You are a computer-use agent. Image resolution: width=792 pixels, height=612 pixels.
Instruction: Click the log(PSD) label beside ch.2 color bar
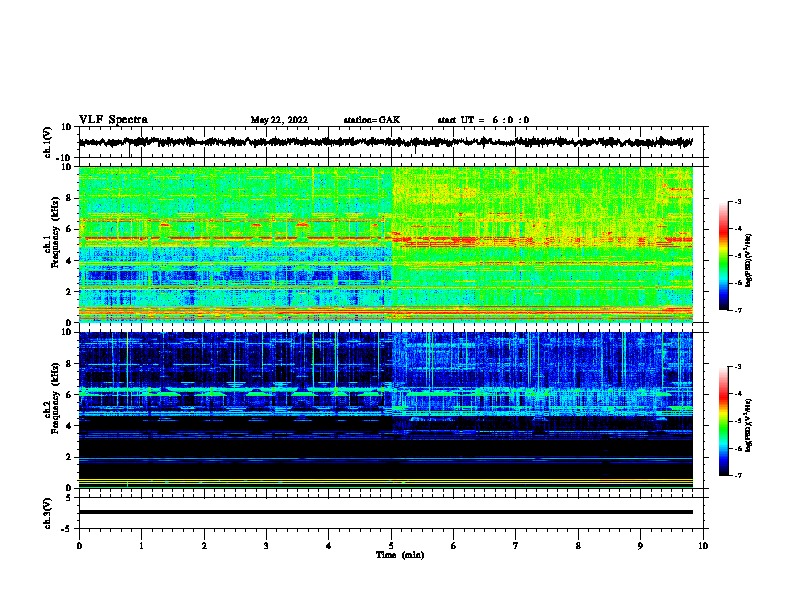748,425
